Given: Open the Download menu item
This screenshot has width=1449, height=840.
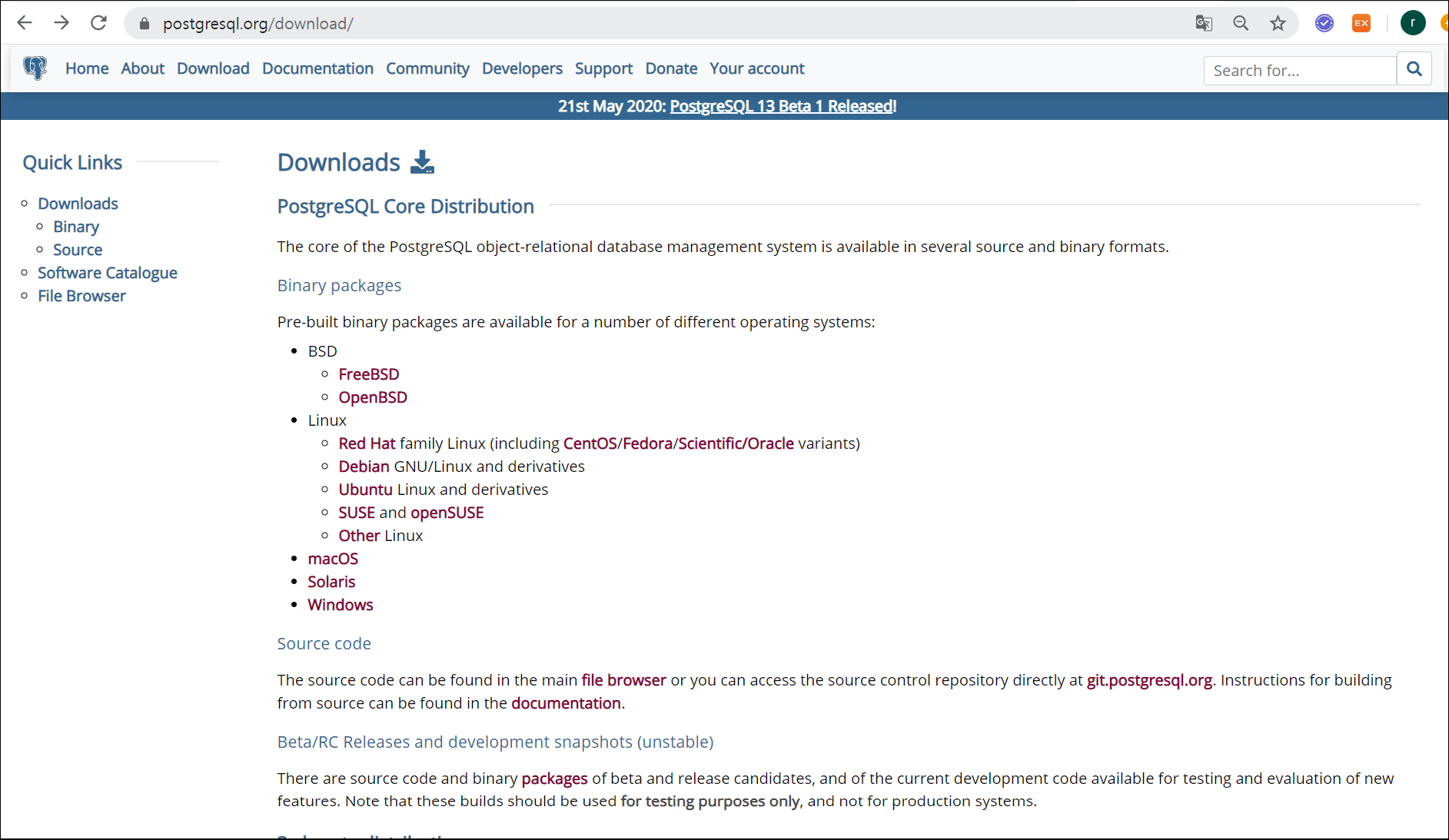Looking at the screenshot, I should (x=213, y=68).
